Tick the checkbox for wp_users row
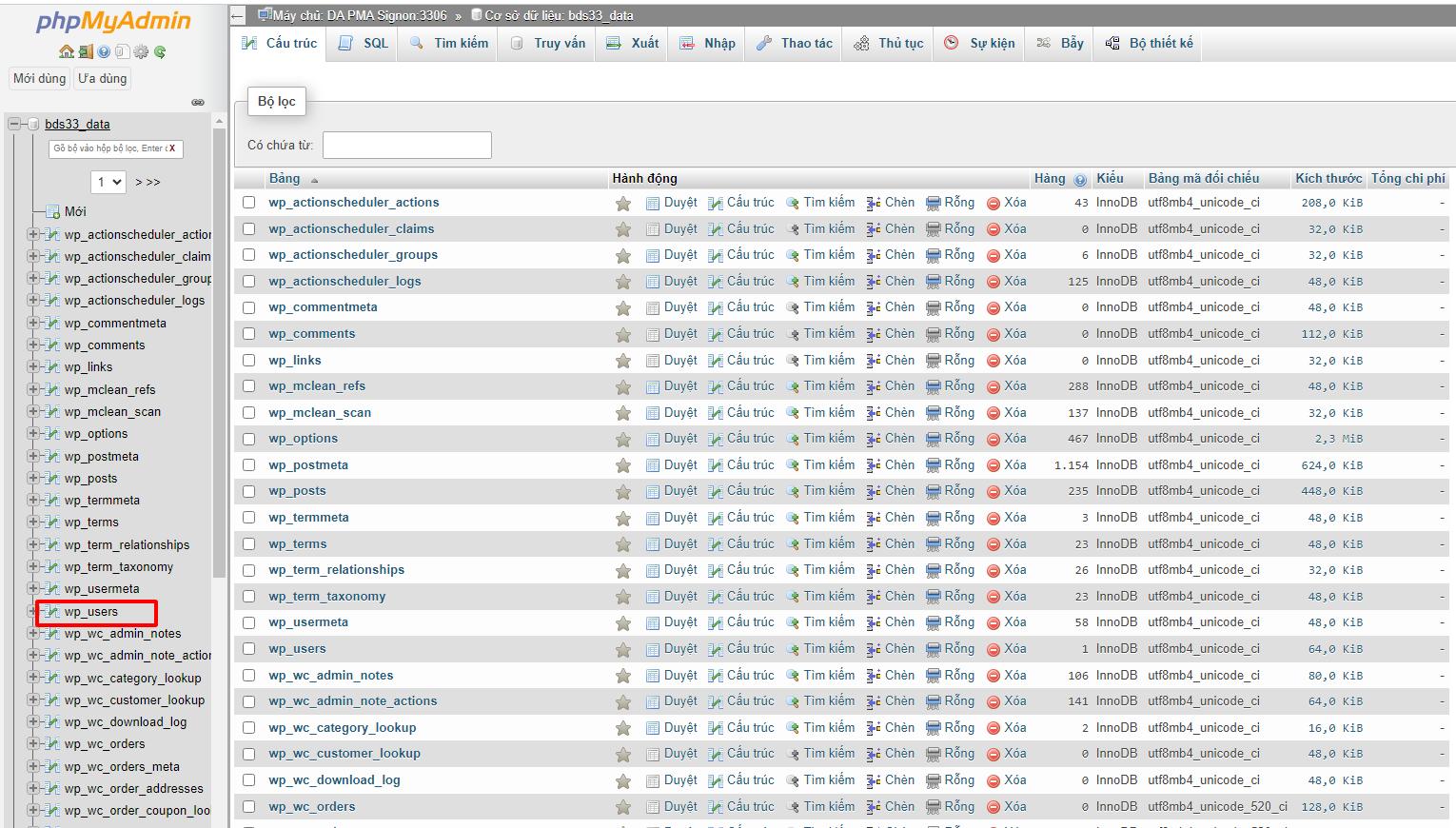 (x=249, y=649)
